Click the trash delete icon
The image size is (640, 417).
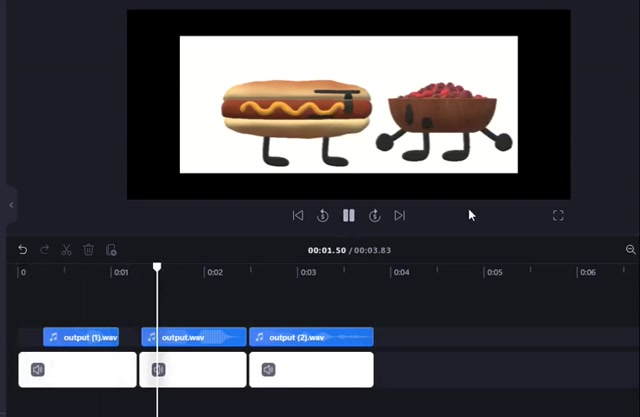tap(88, 249)
